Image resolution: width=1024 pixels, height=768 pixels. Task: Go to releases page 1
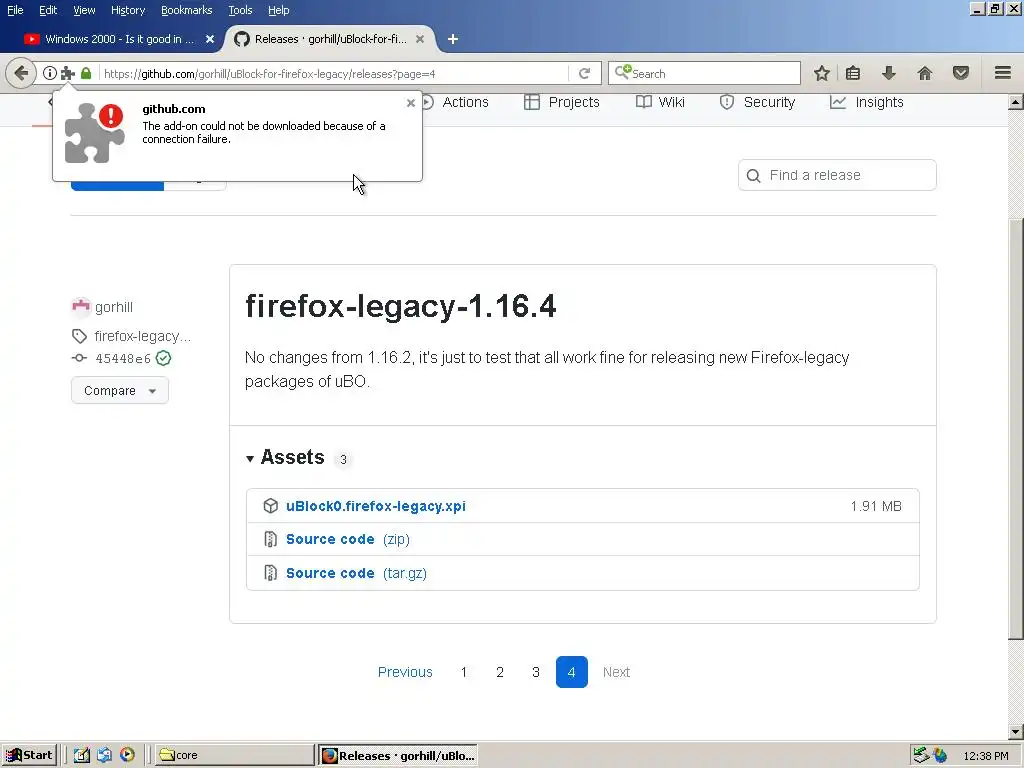[x=464, y=672]
